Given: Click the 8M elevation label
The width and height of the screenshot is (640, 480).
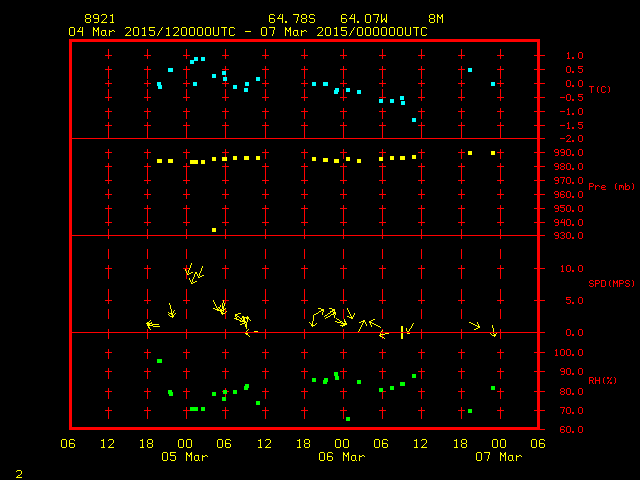Looking at the screenshot, I should pos(436,19).
